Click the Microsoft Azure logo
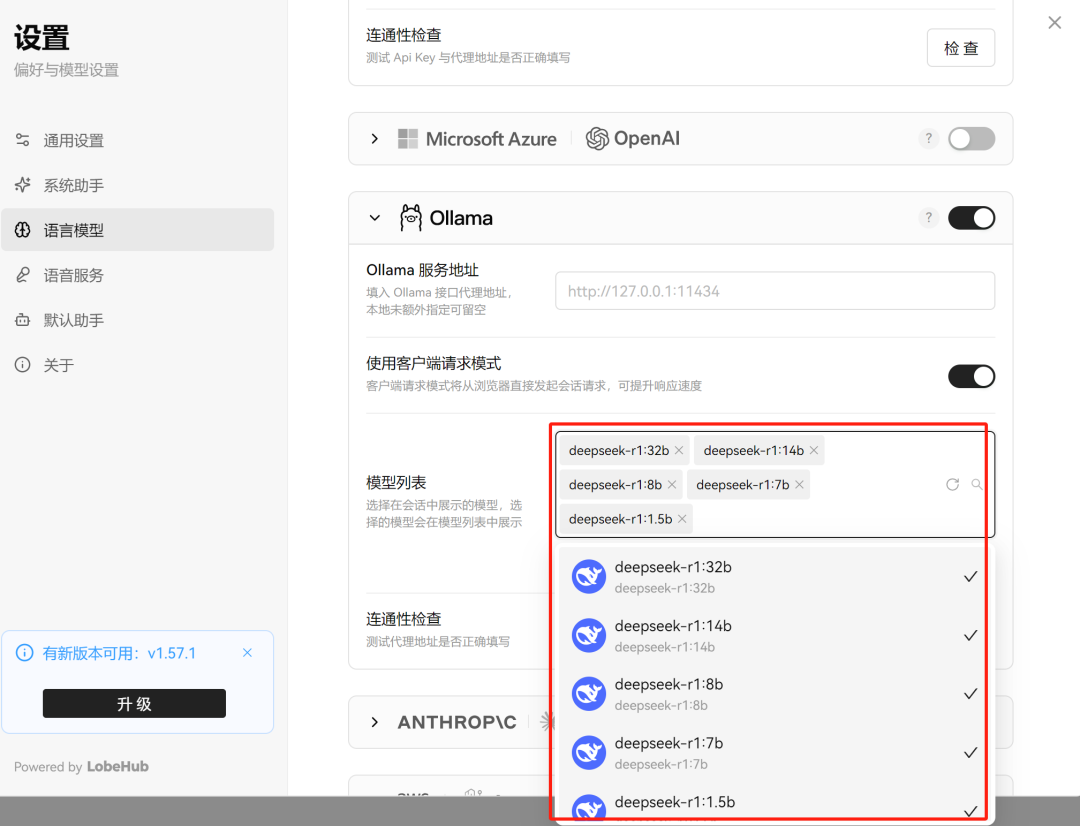 (x=477, y=138)
